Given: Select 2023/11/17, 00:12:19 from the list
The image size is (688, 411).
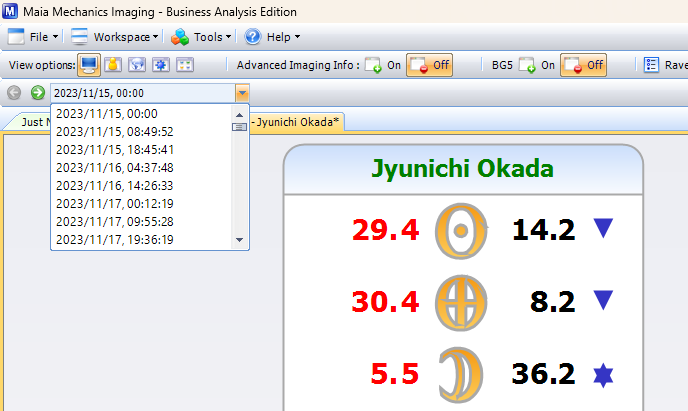Looking at the screenshot, I should [x=141, y=204].
